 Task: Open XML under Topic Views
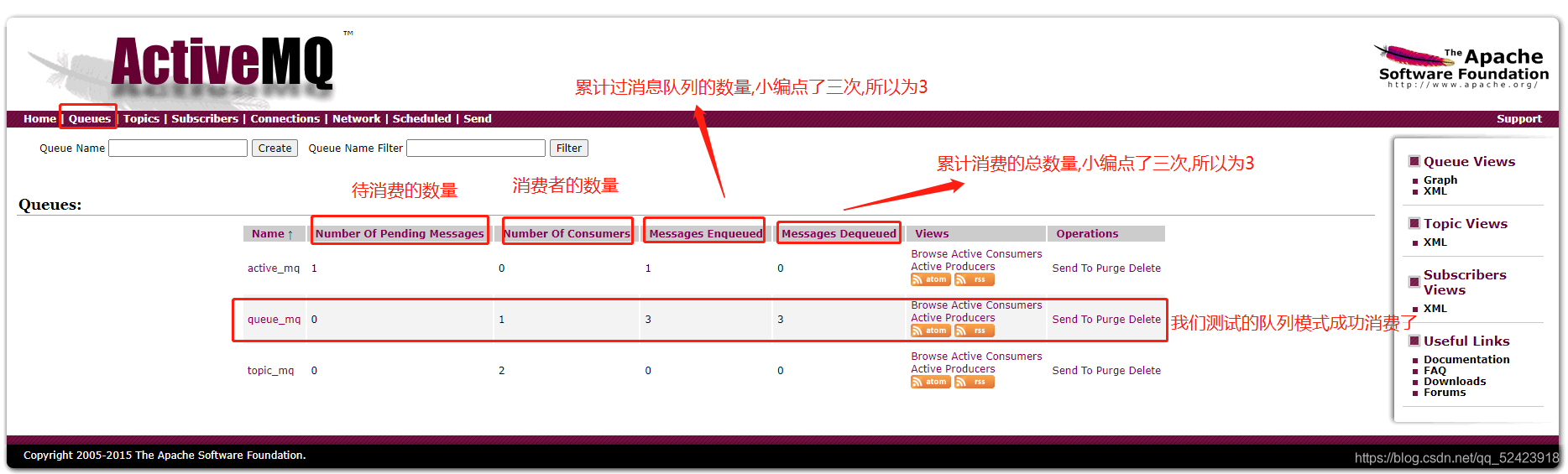pos(1435,242)
